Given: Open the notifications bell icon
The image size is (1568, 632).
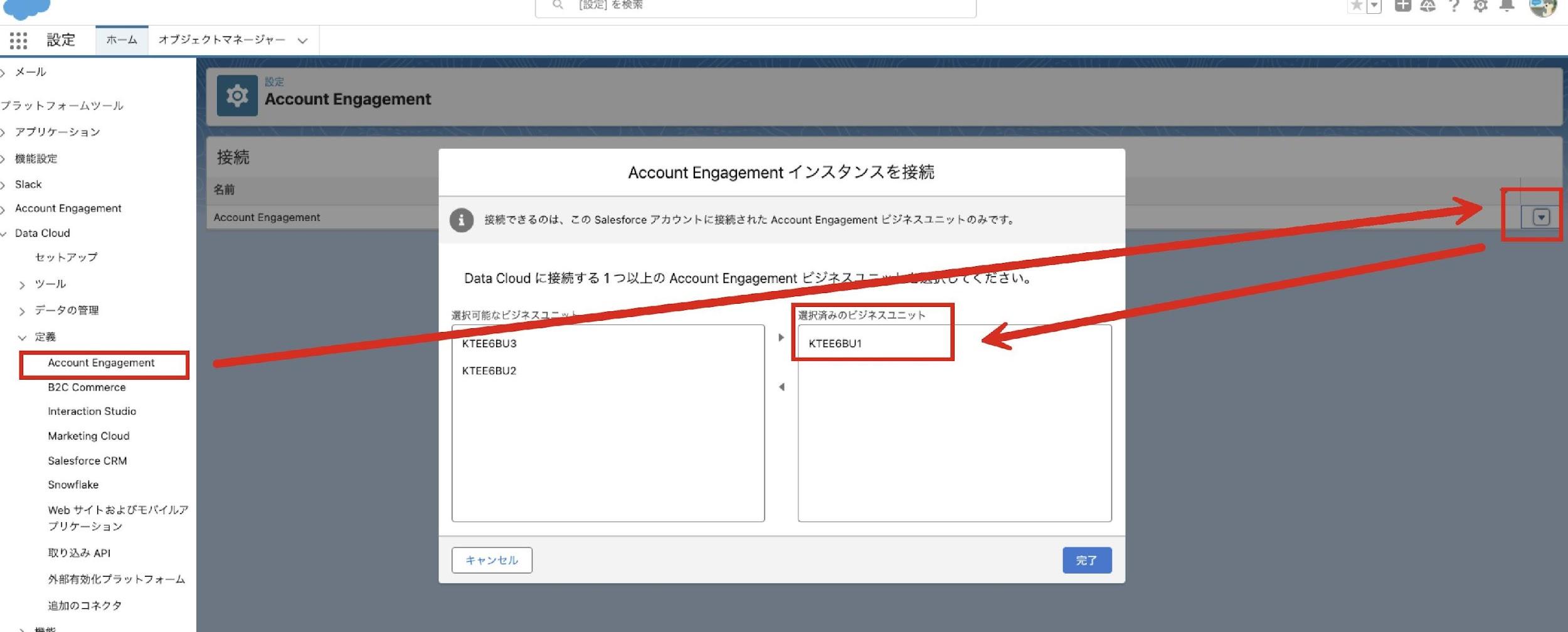Looking at the screenshot, I should tap(1507, 6).
